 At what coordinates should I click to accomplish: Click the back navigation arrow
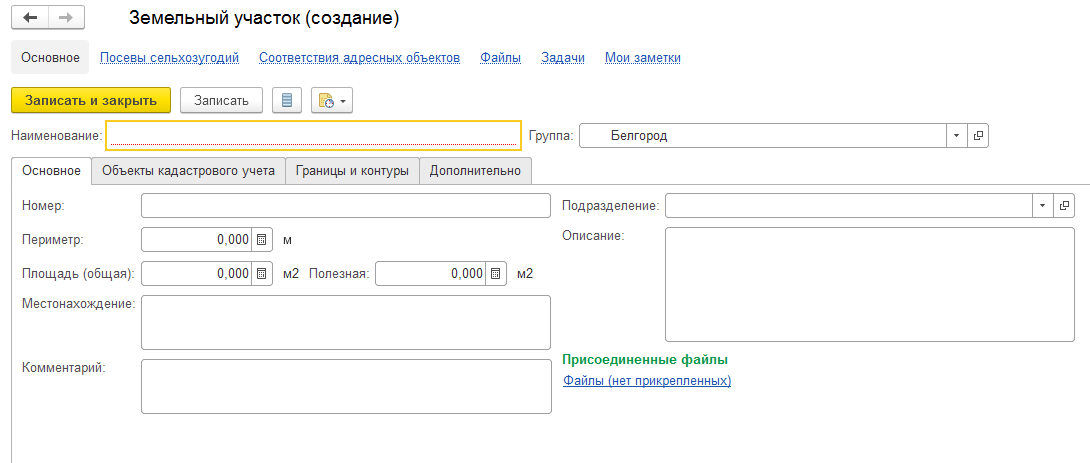click(x=29, y=19)
